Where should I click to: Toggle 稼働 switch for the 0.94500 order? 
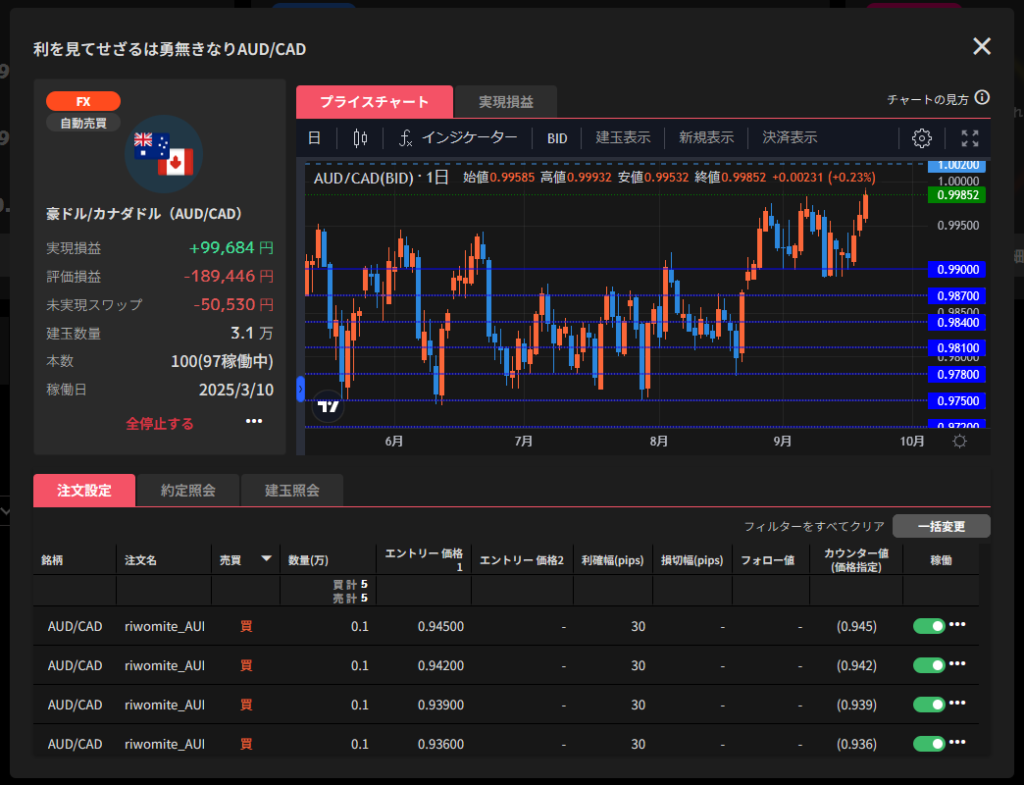click(x=929, y=626)
